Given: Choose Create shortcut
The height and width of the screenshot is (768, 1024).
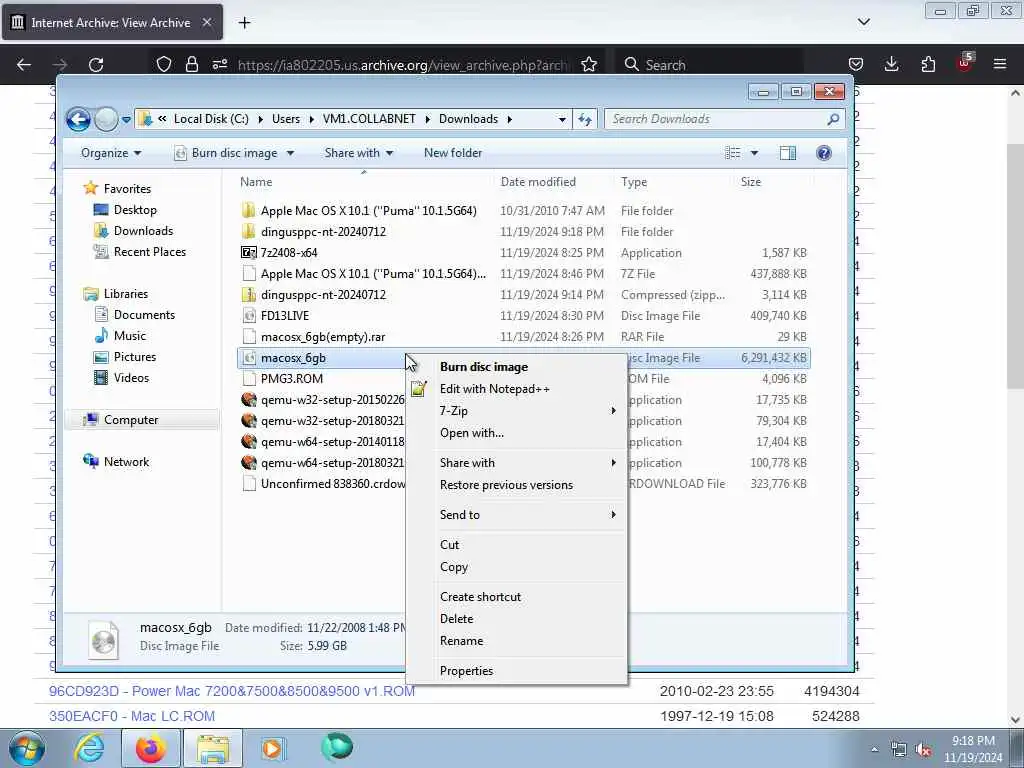Looking at the screenshot, I should [x=480, y=597].
